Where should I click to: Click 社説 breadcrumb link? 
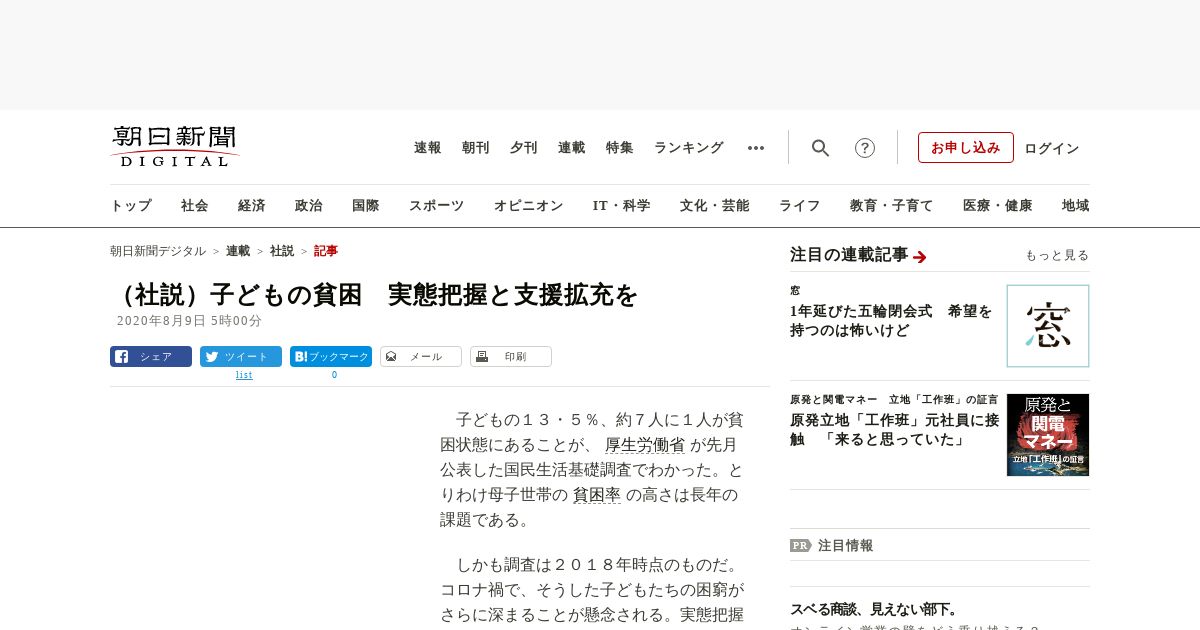coord(282,251)
